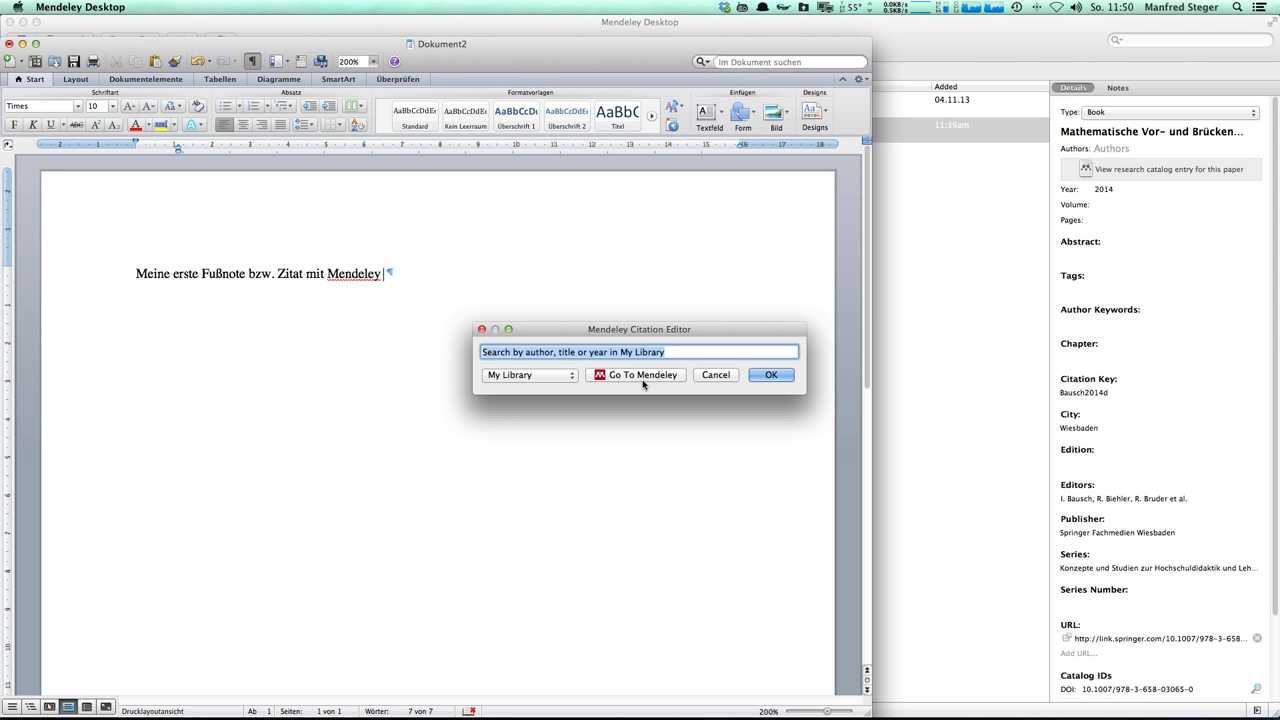Apply Überschrift 1 style

516,116
